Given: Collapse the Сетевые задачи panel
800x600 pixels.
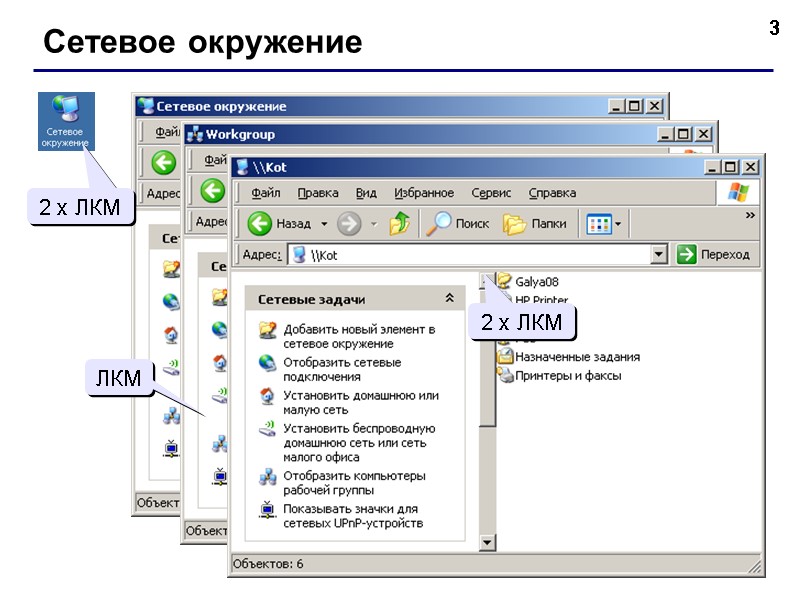Looking at the screenshot, I should coord(449,298).
